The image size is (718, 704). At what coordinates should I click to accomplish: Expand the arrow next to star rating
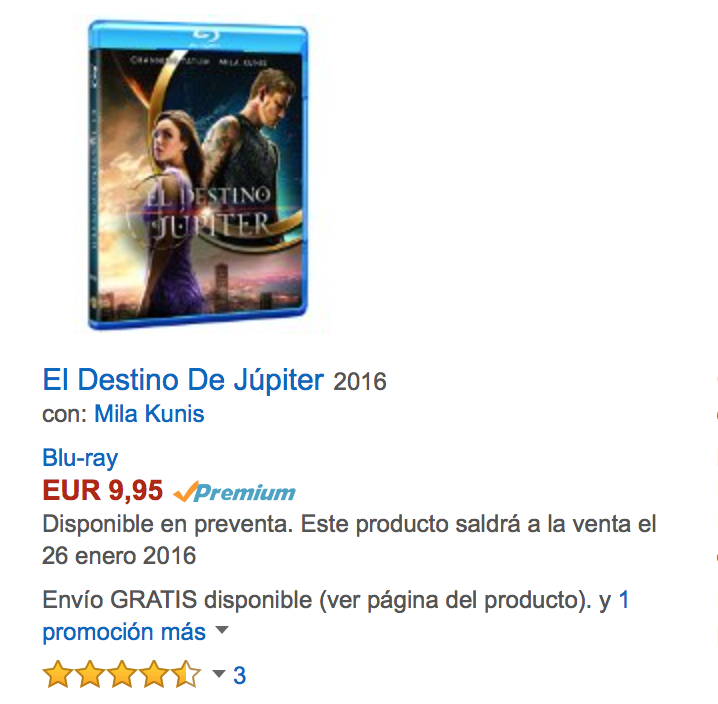pyautogui.click(x=219, y=673)
